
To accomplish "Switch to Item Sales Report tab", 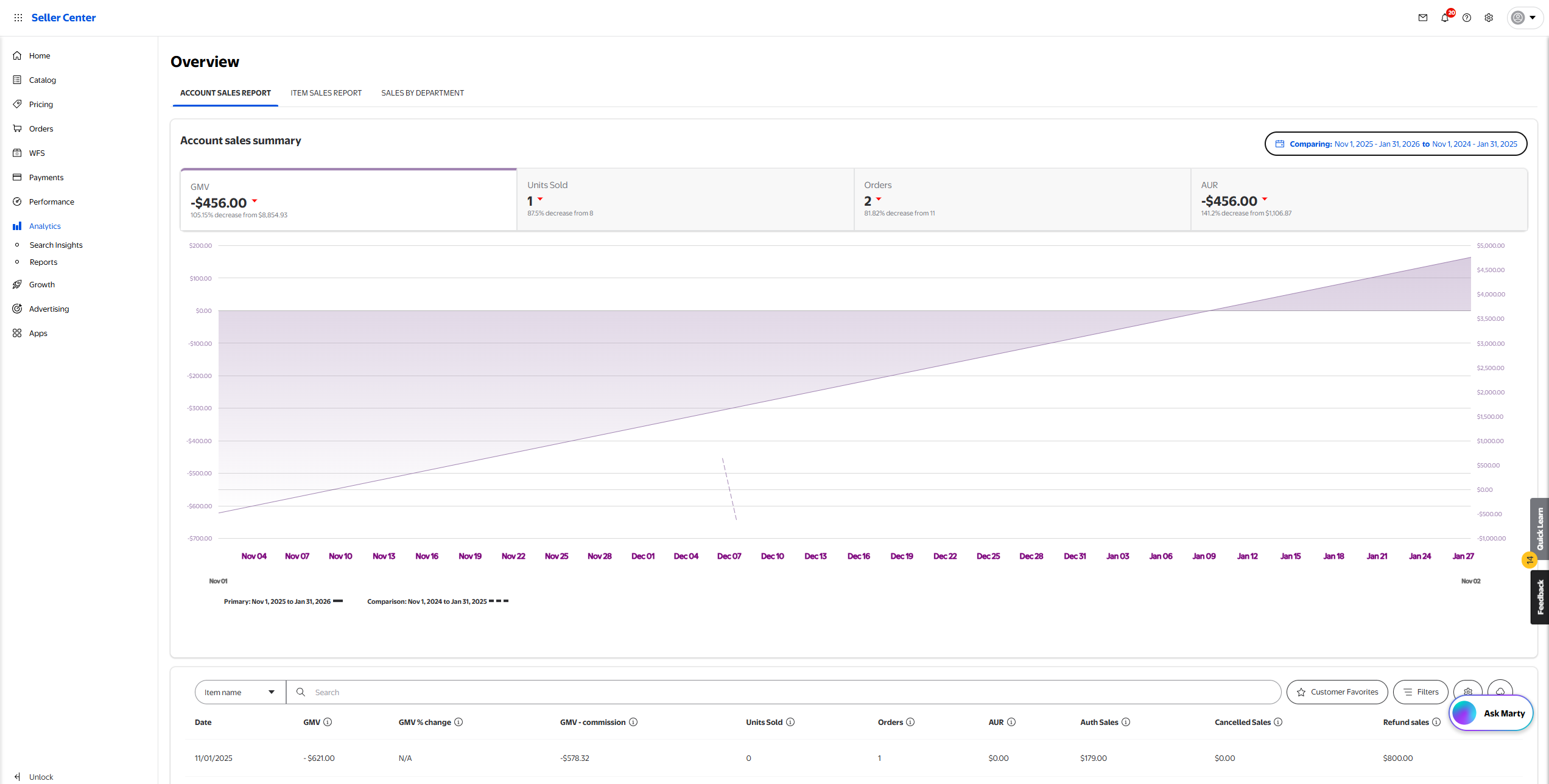I will coord(326,93).
